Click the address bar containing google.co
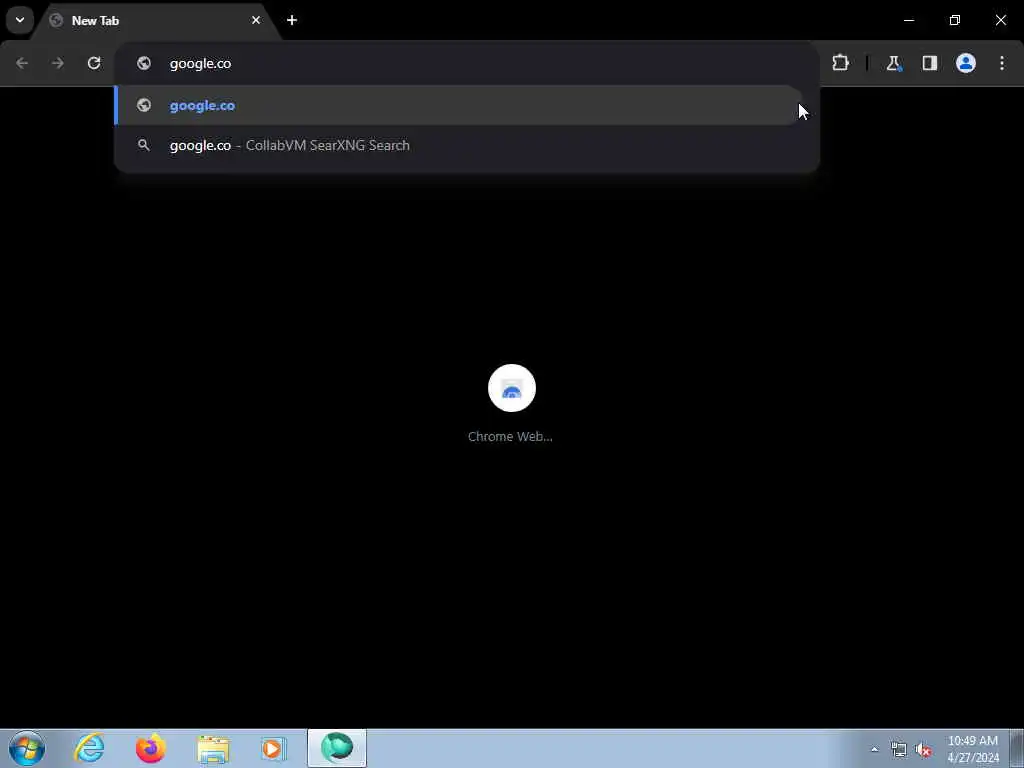 coord(466,63)
